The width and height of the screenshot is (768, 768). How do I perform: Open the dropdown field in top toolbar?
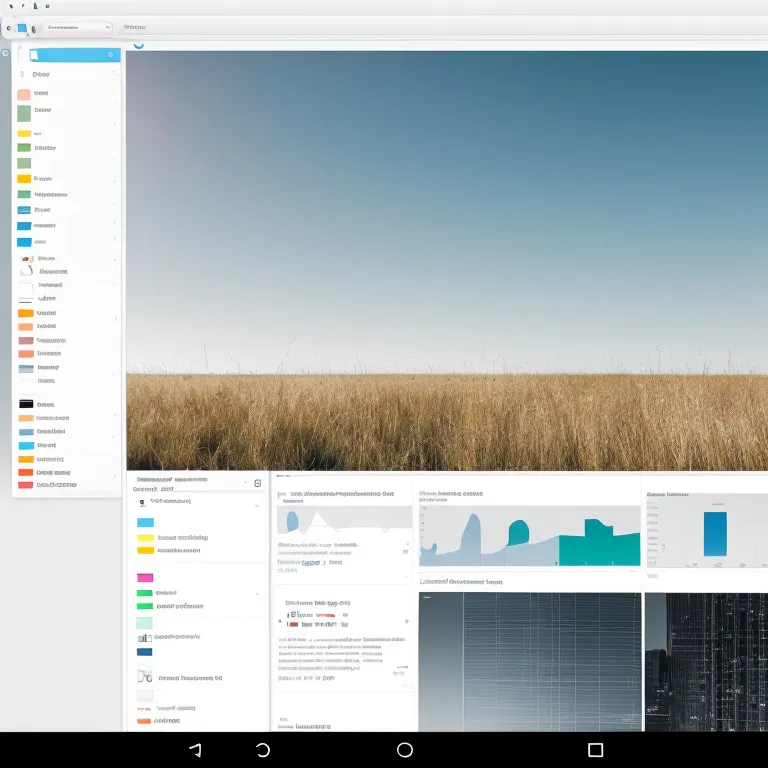tap(76, 28)
